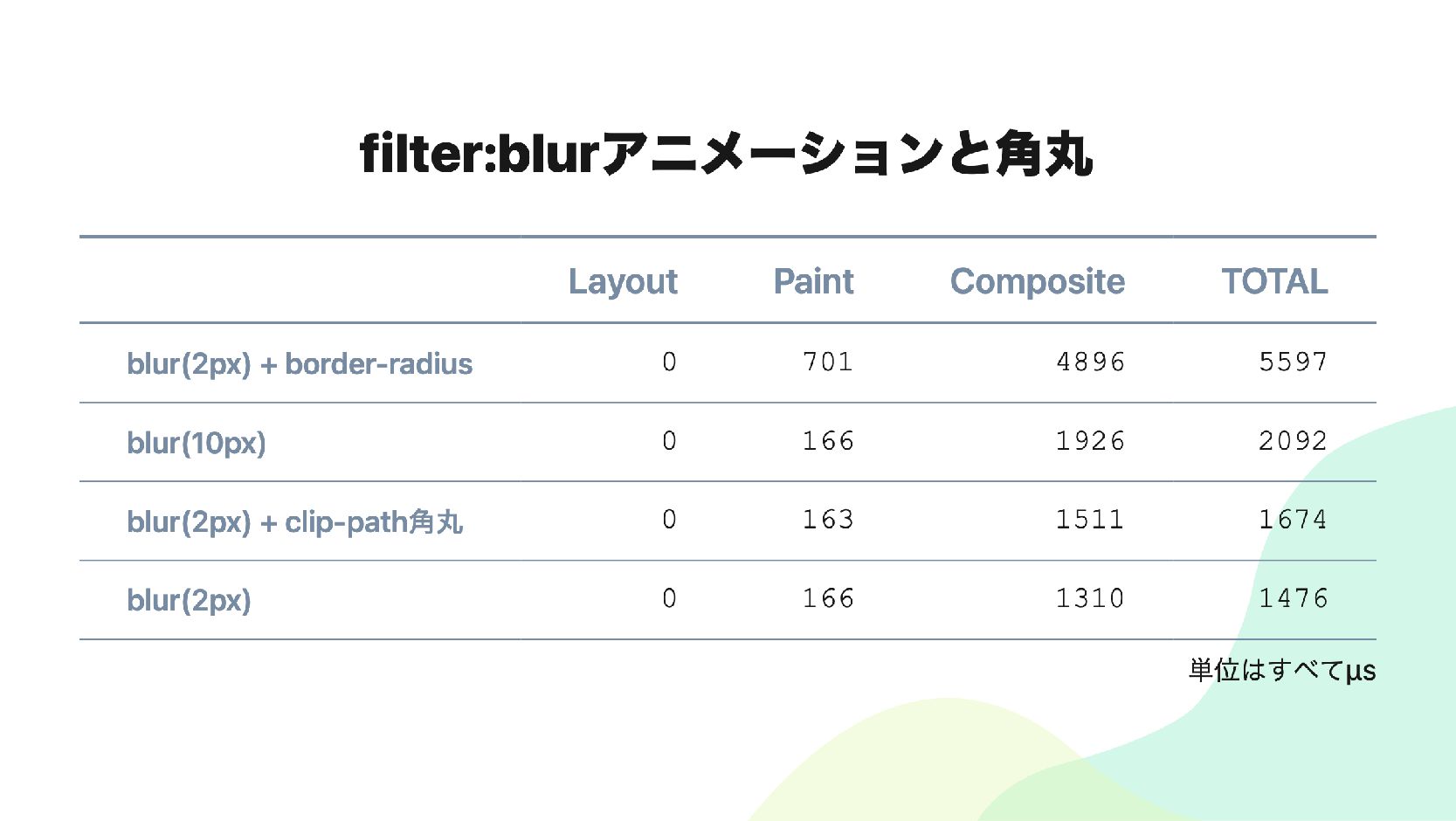
Task: Click the Composite value 4896
Action: coord(1090,362)
